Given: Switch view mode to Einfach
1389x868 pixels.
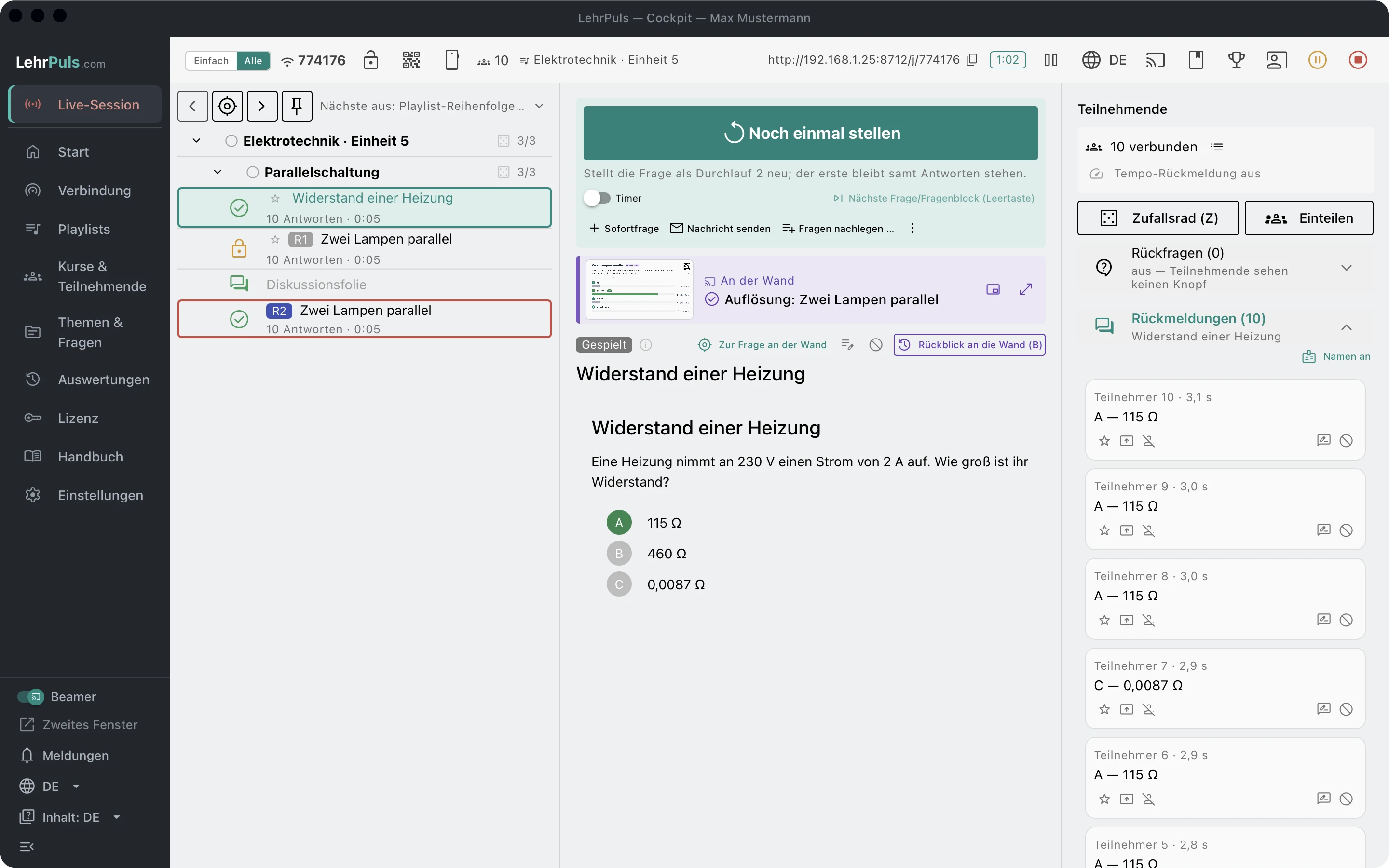Looking at the screenshot, I should point(211,61).
